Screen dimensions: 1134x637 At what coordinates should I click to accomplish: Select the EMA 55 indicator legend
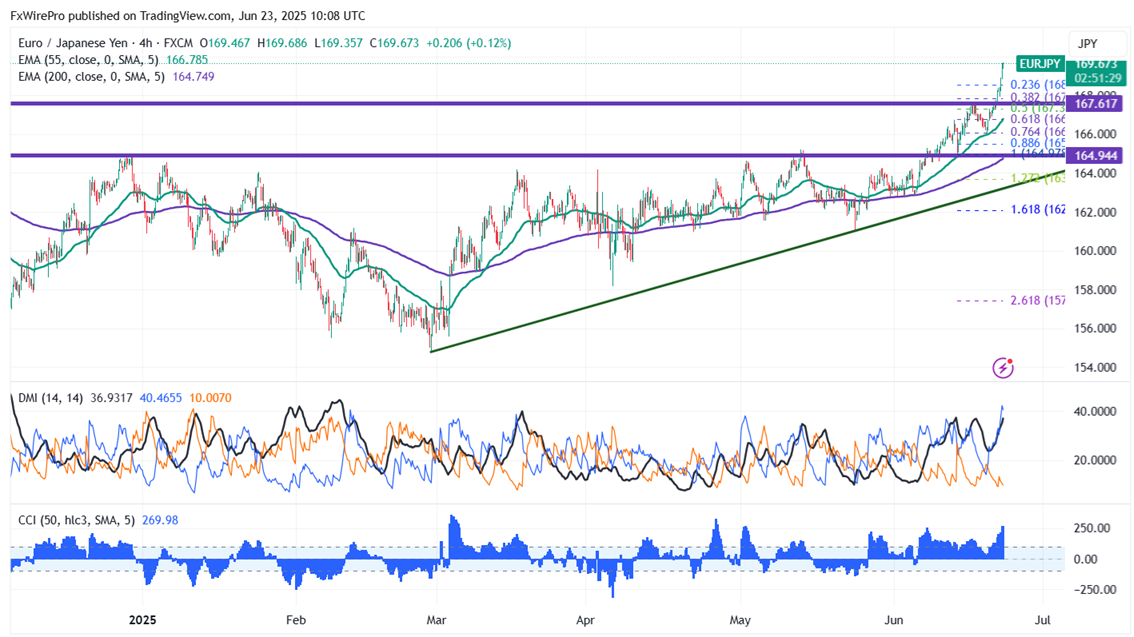pyautogui.click(x=89, y=60)
